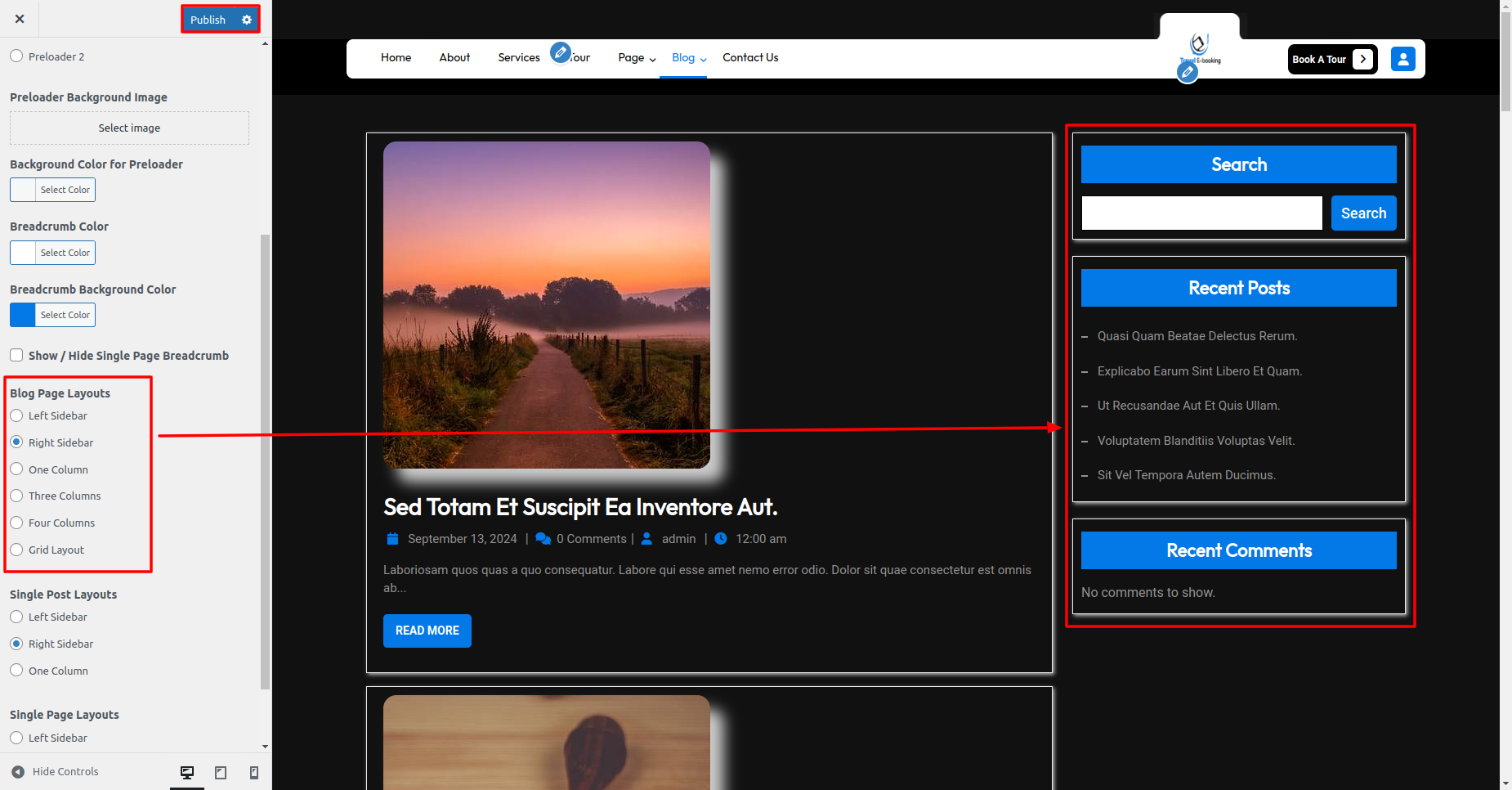
Task: Switch to desktop preview device icon
Action: [x=187, y=772]
